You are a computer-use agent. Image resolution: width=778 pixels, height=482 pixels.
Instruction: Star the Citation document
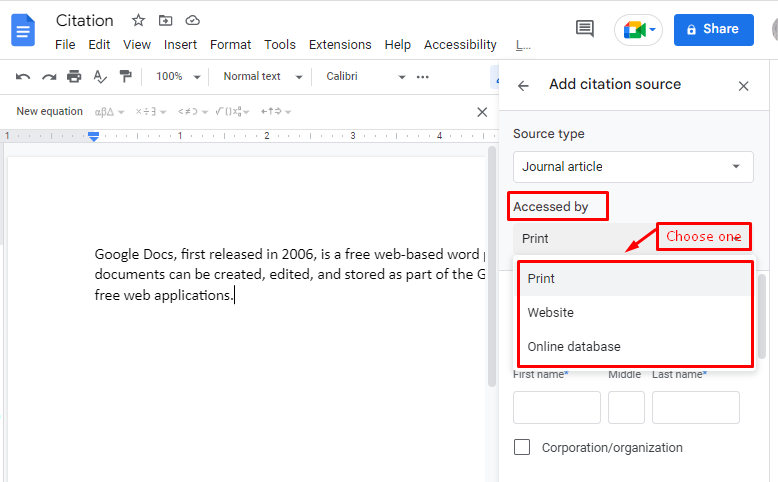click(138, 20)
